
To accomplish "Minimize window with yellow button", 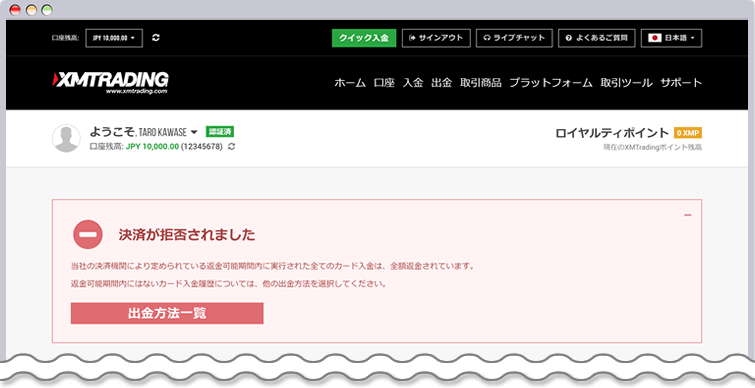I will [x=31, y=10].
